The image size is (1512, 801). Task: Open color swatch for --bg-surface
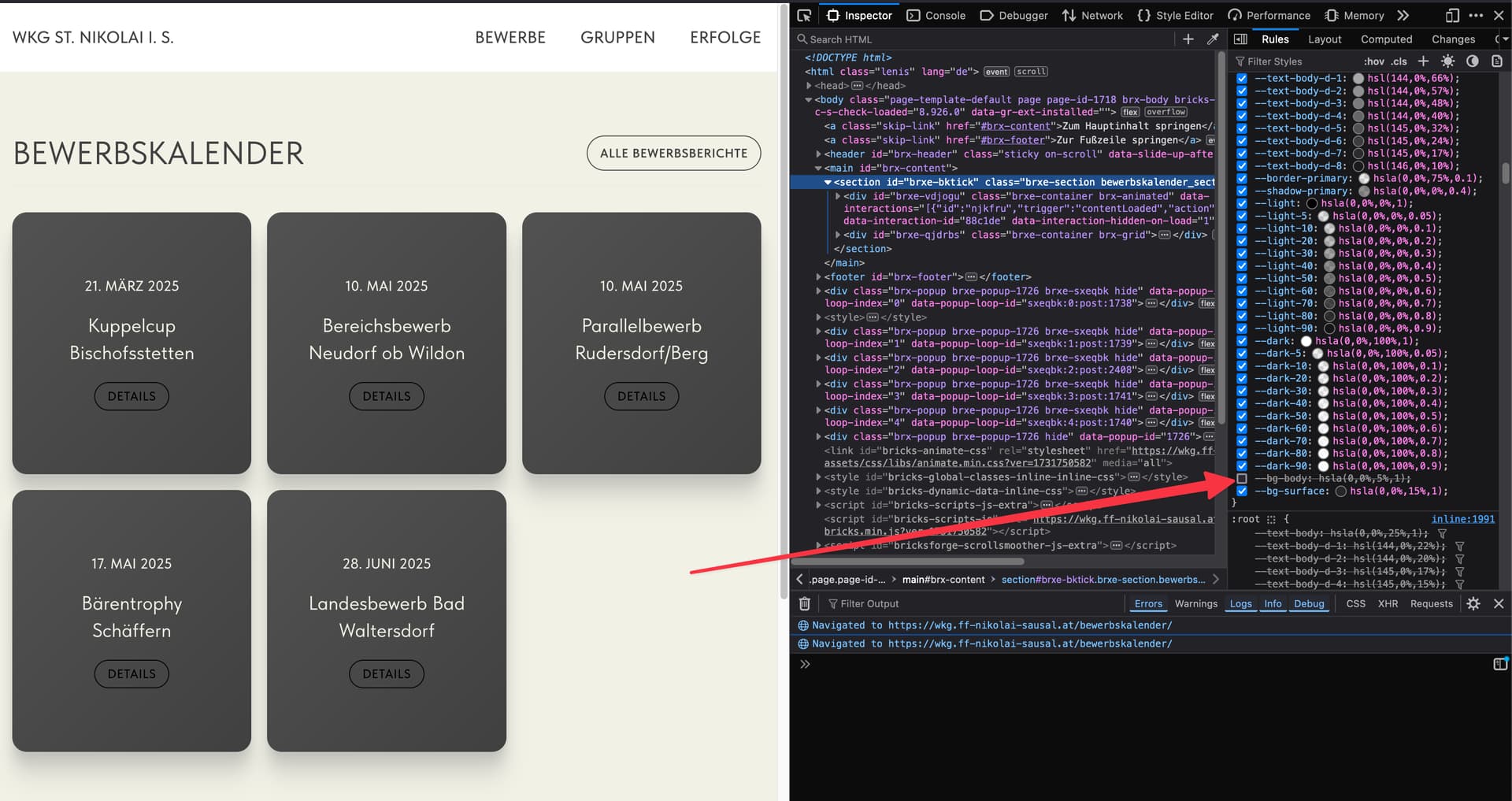click(x=1340, y=491)
